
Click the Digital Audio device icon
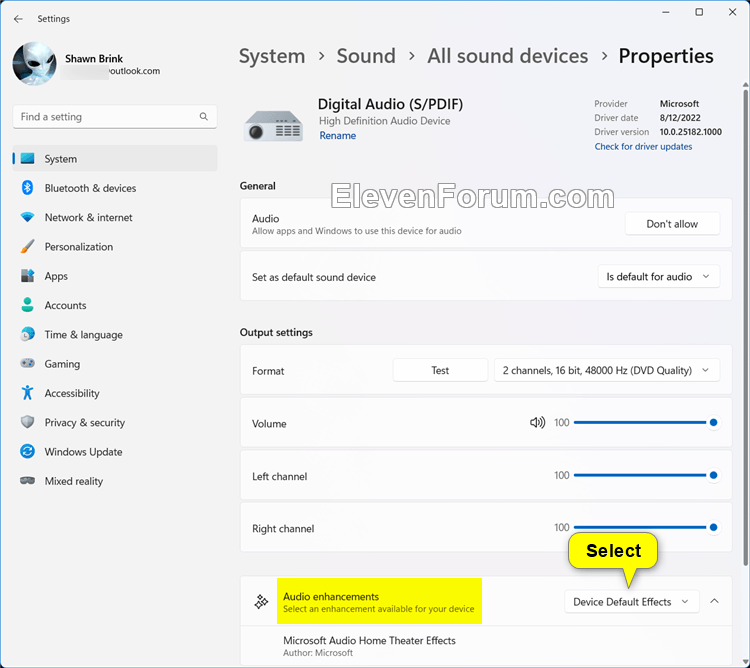pyautogui.click(x=273, y=125)
